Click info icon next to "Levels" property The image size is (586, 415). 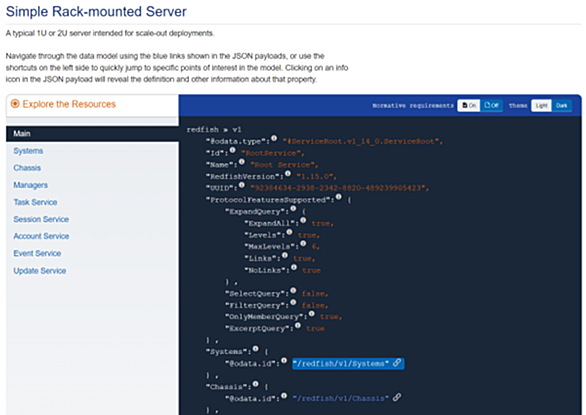[289, 232]
